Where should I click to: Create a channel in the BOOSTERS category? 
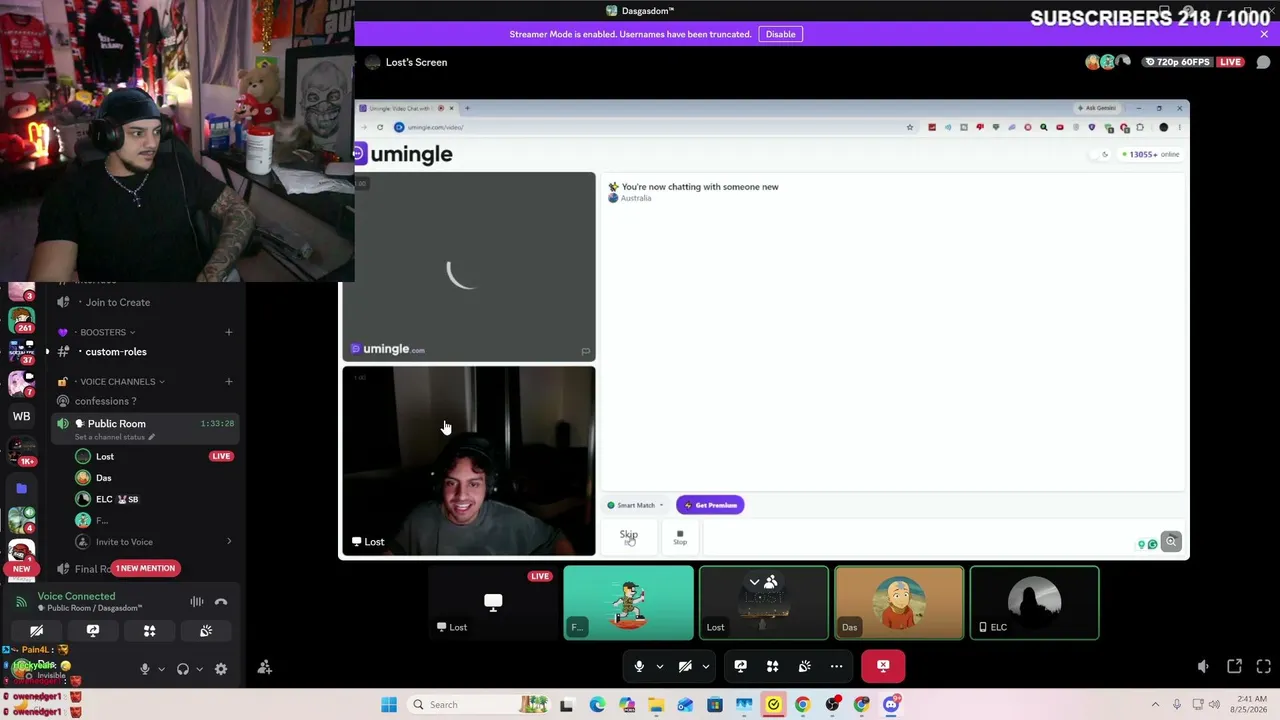pyautogui.click(x=229, y=332)
